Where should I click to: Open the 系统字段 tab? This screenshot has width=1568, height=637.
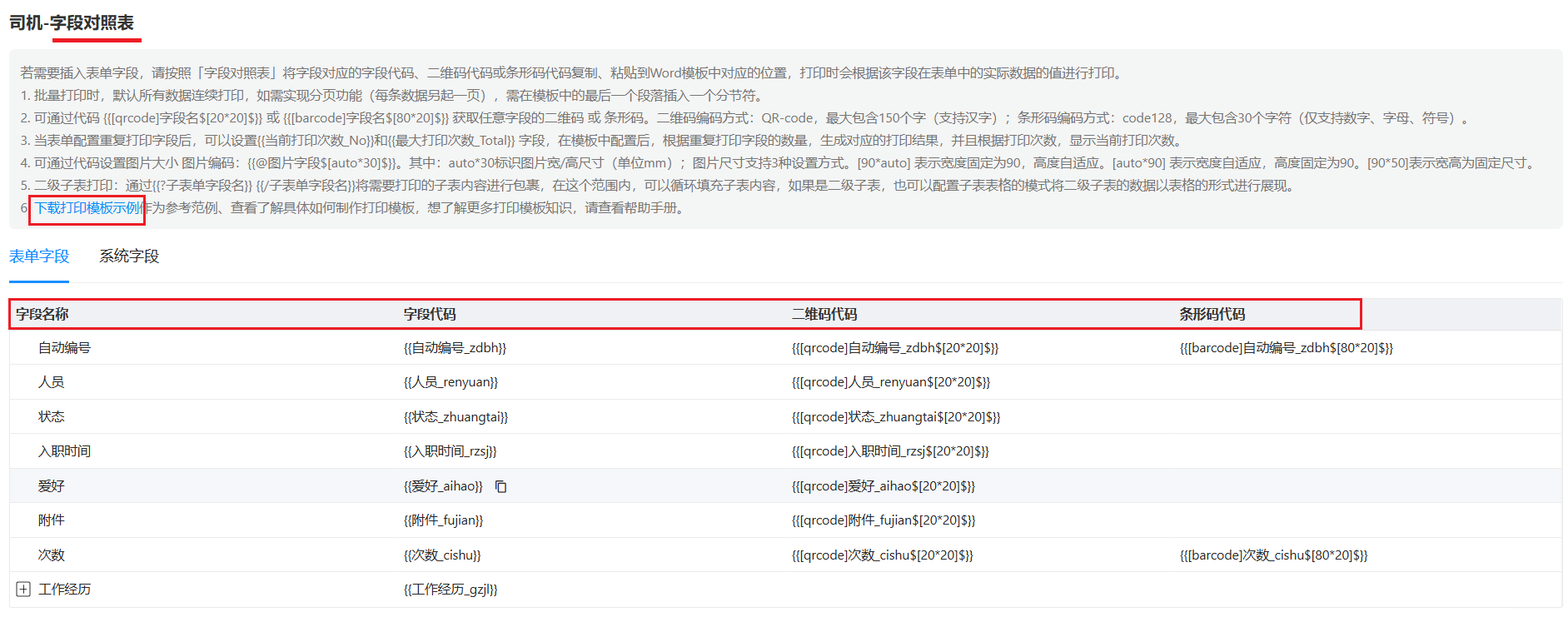coord(129,256)
